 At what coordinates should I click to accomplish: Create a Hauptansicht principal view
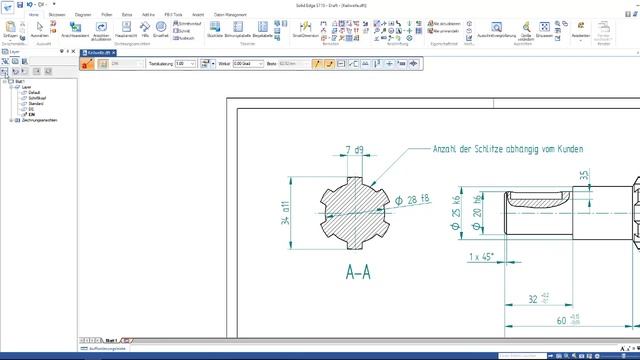pyautogui.click(x=126, y=30)
